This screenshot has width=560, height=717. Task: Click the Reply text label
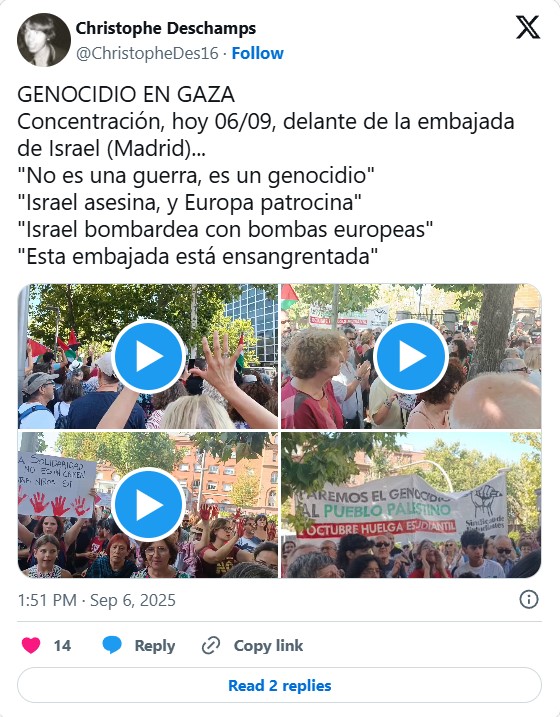(x=155, y=646)
